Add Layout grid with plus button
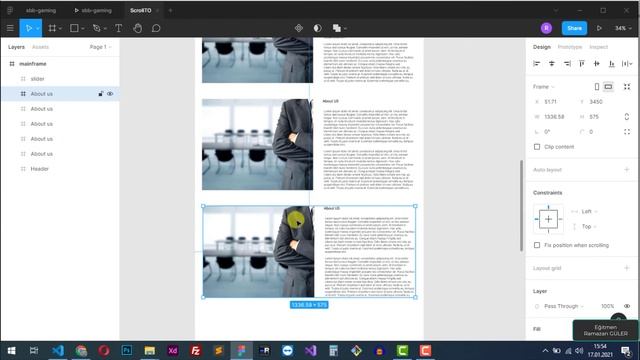This screenshot has width=640, height=360. click(x=627, y=268)
